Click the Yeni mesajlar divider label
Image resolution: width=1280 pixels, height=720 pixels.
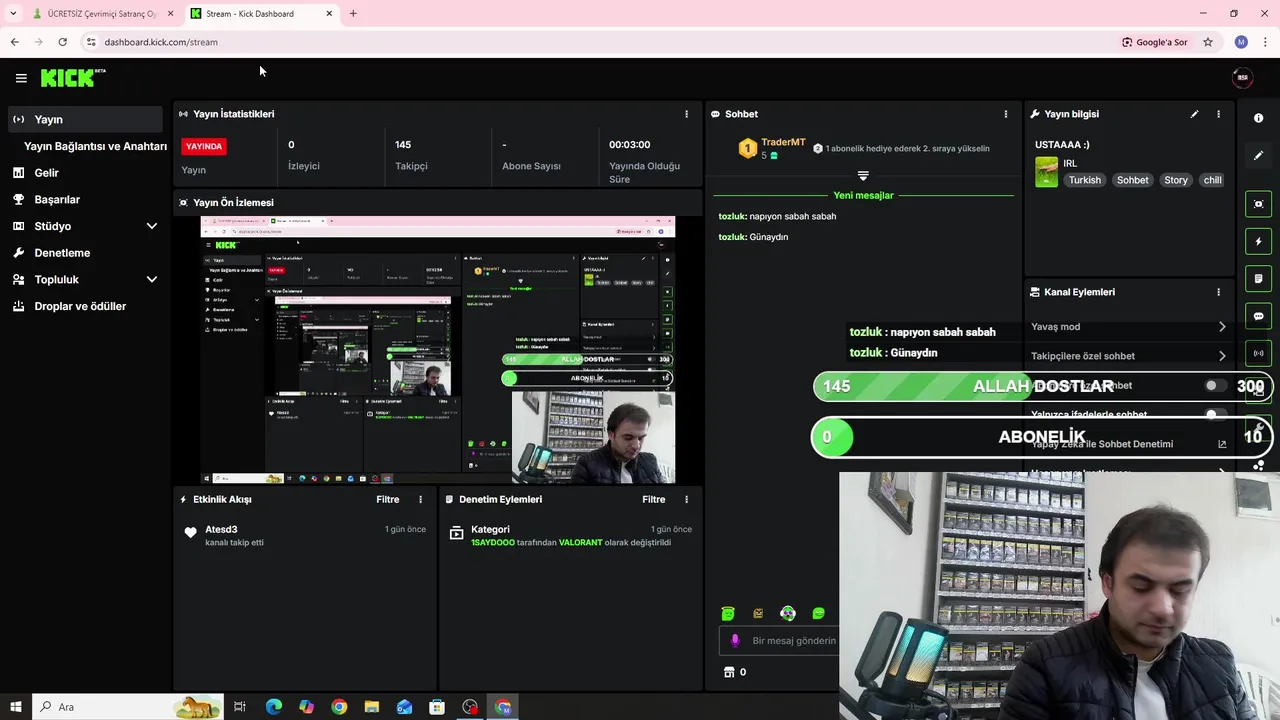pyautogui.click(x=863, y=196)
